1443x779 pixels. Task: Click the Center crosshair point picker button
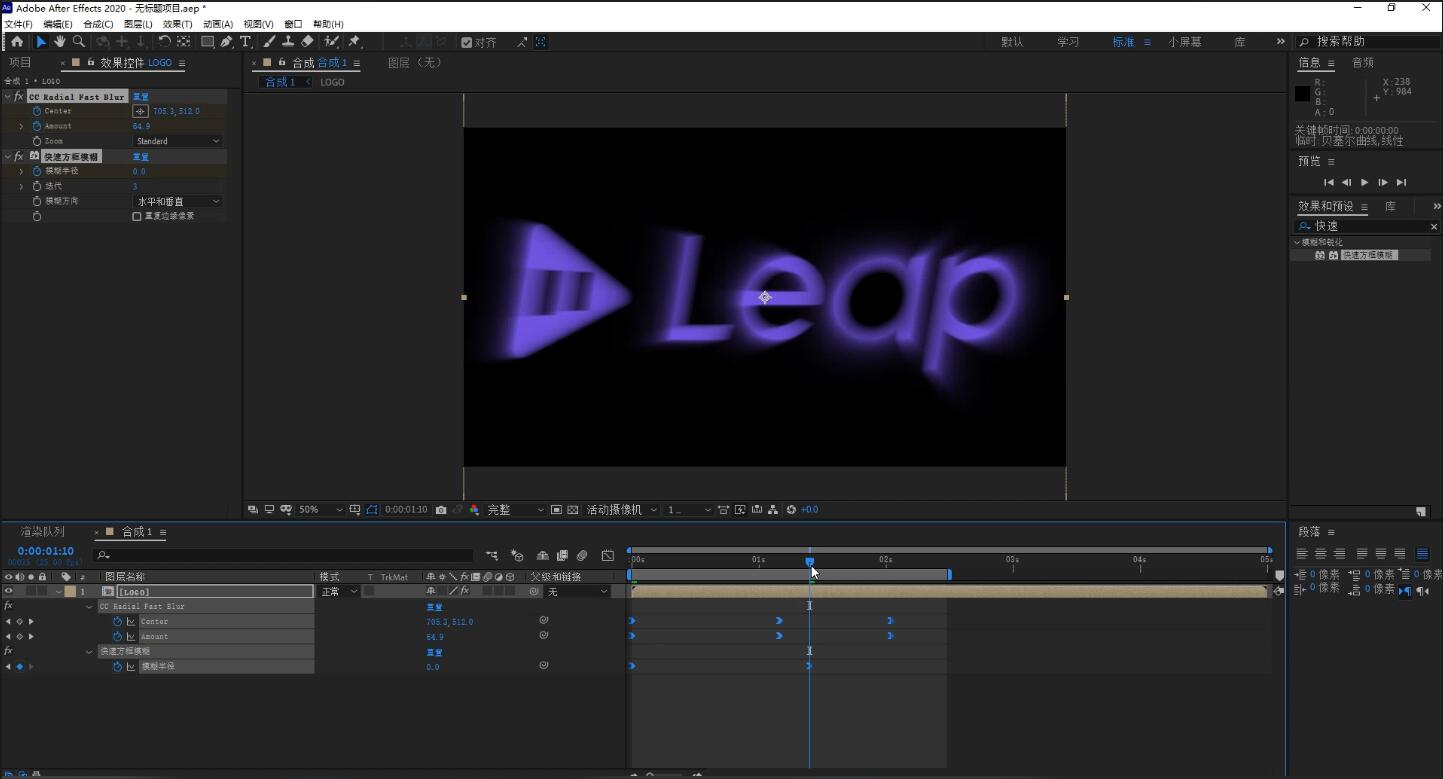(x=140, y=111)
